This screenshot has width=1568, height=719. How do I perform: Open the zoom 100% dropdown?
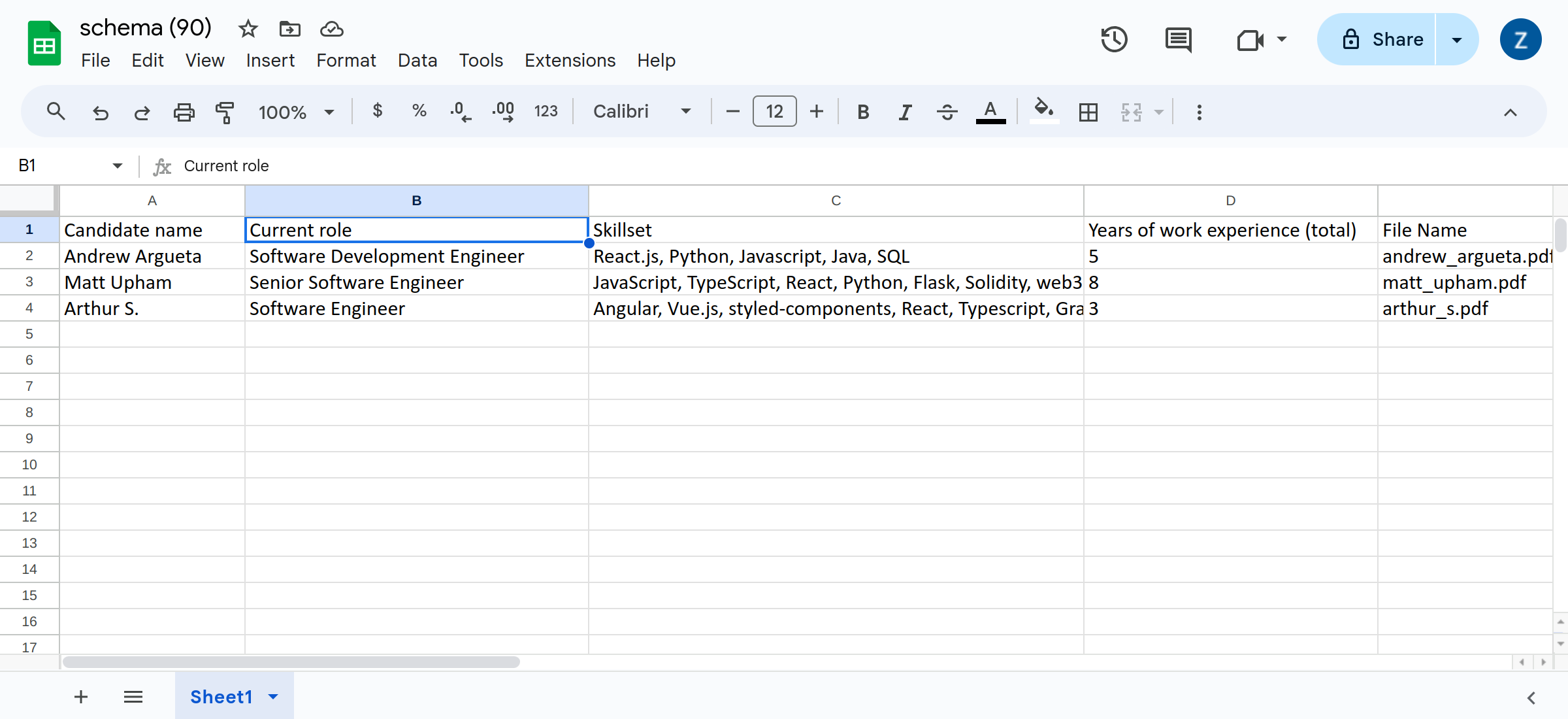click(296, 112)
